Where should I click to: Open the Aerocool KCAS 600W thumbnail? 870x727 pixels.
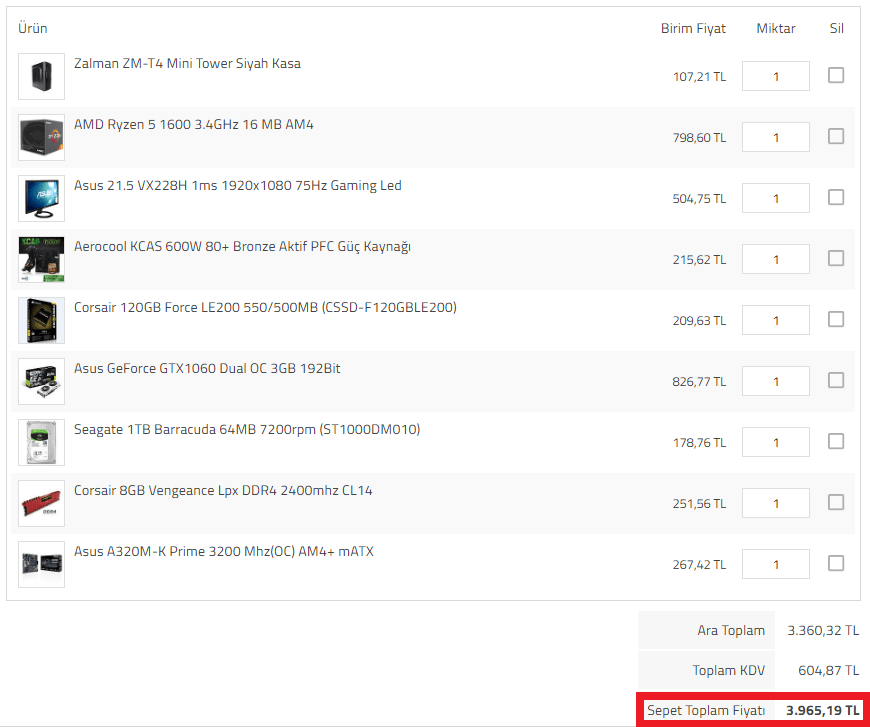point(41,260)
